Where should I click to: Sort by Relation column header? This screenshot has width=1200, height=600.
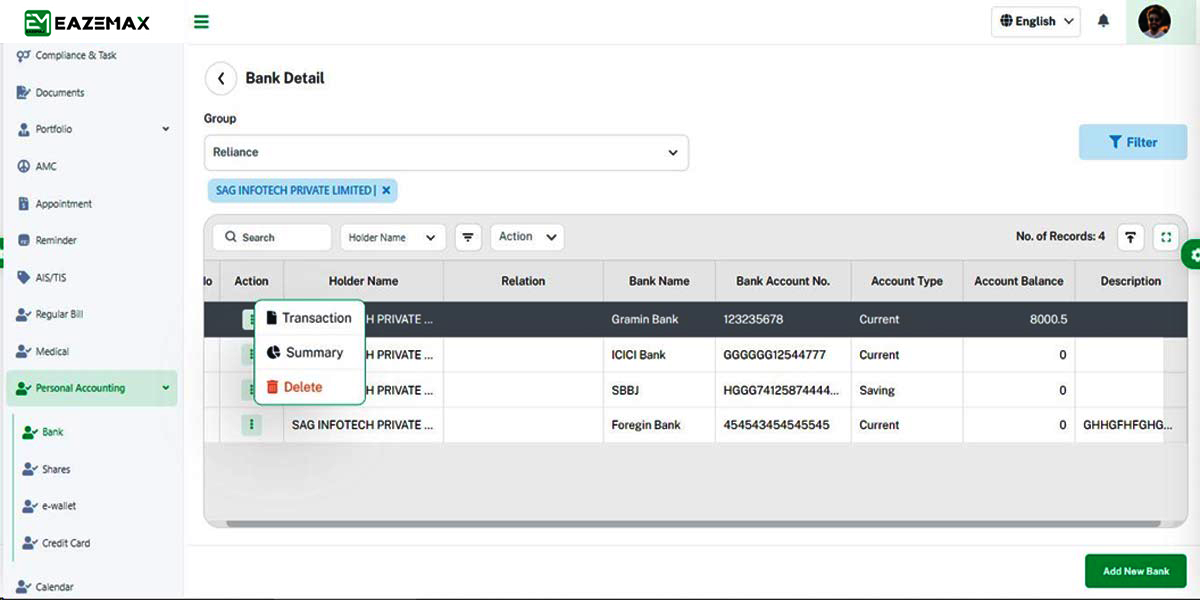523,281
